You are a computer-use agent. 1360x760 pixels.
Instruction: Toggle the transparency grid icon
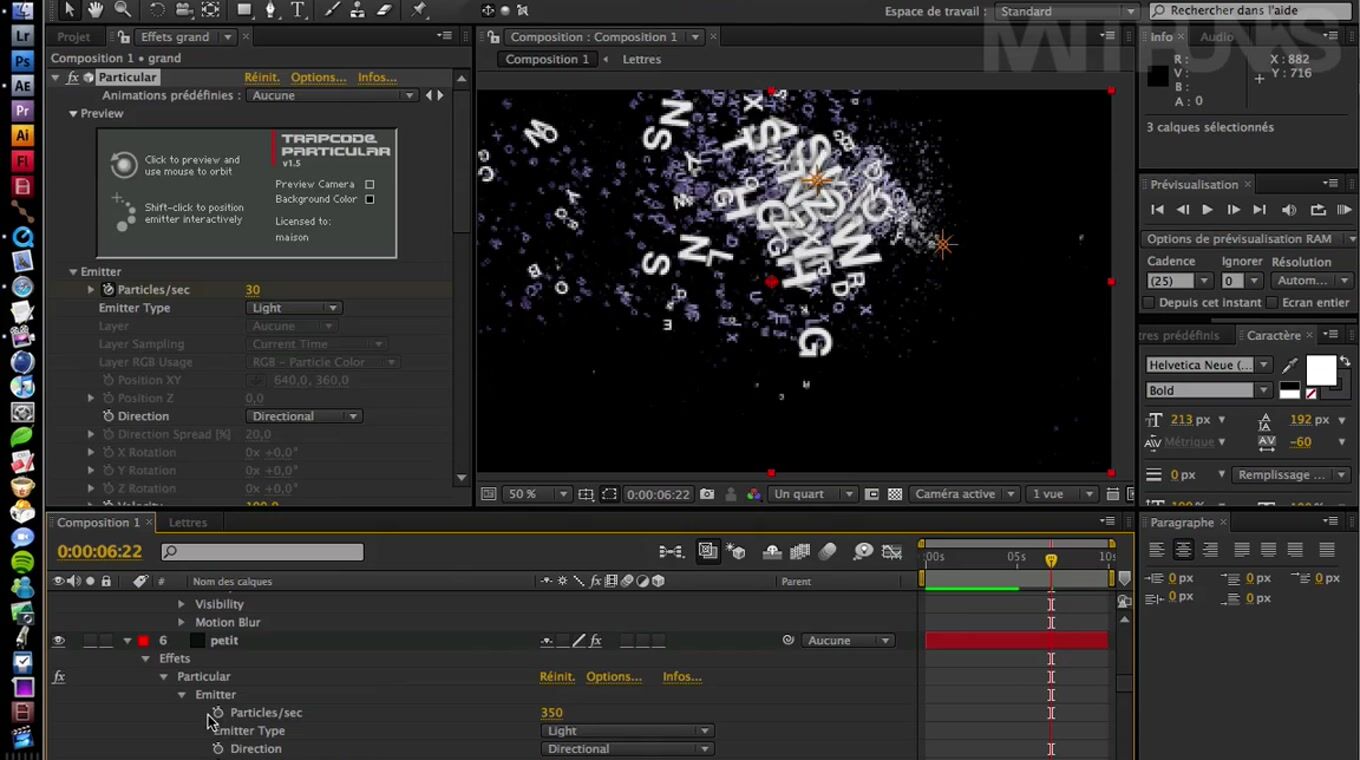895,494
